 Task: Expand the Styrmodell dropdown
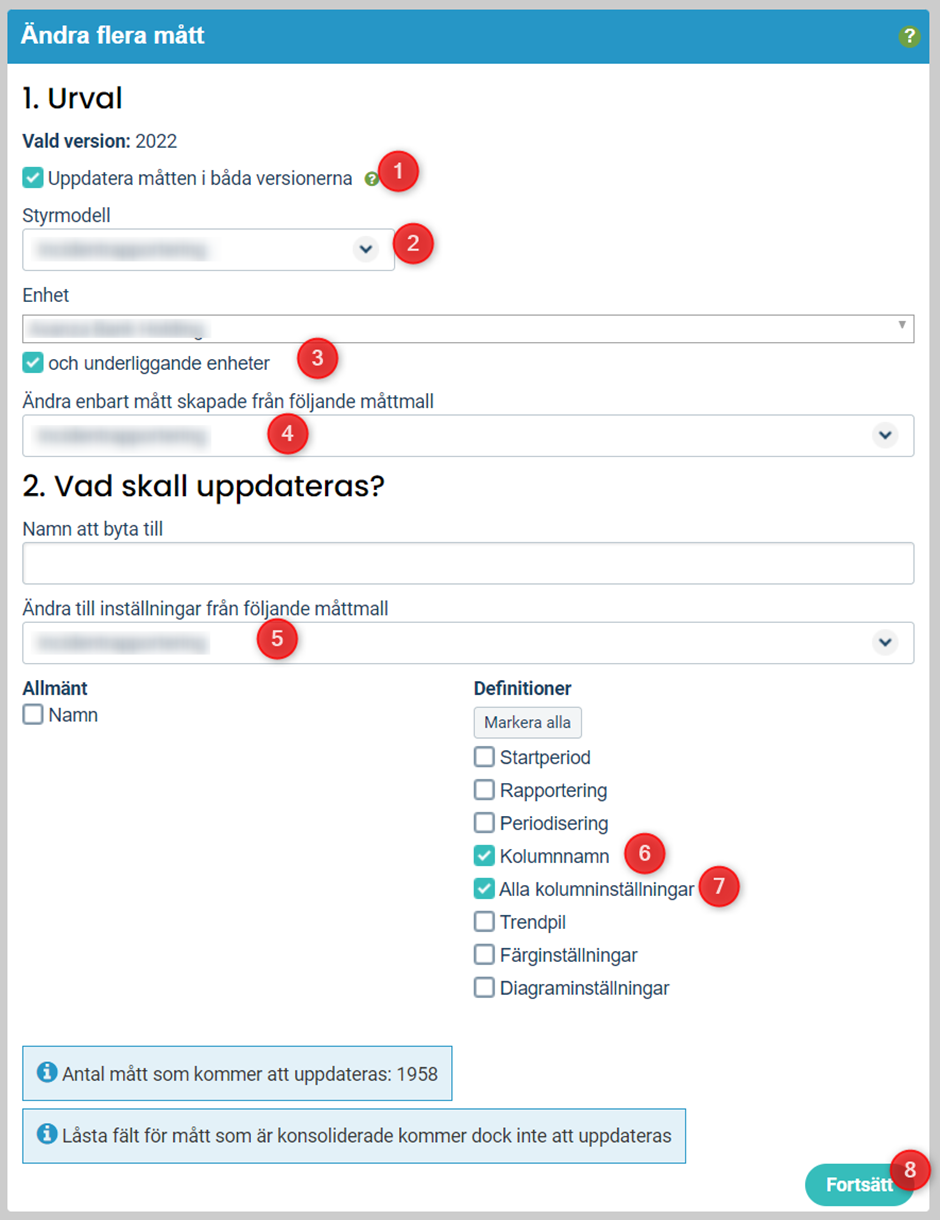pyautogui.click(x=208, y=249)
